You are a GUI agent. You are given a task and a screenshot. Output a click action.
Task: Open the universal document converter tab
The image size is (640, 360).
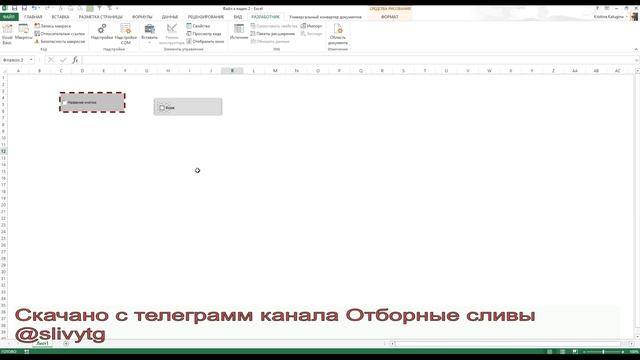click(325, 17)
